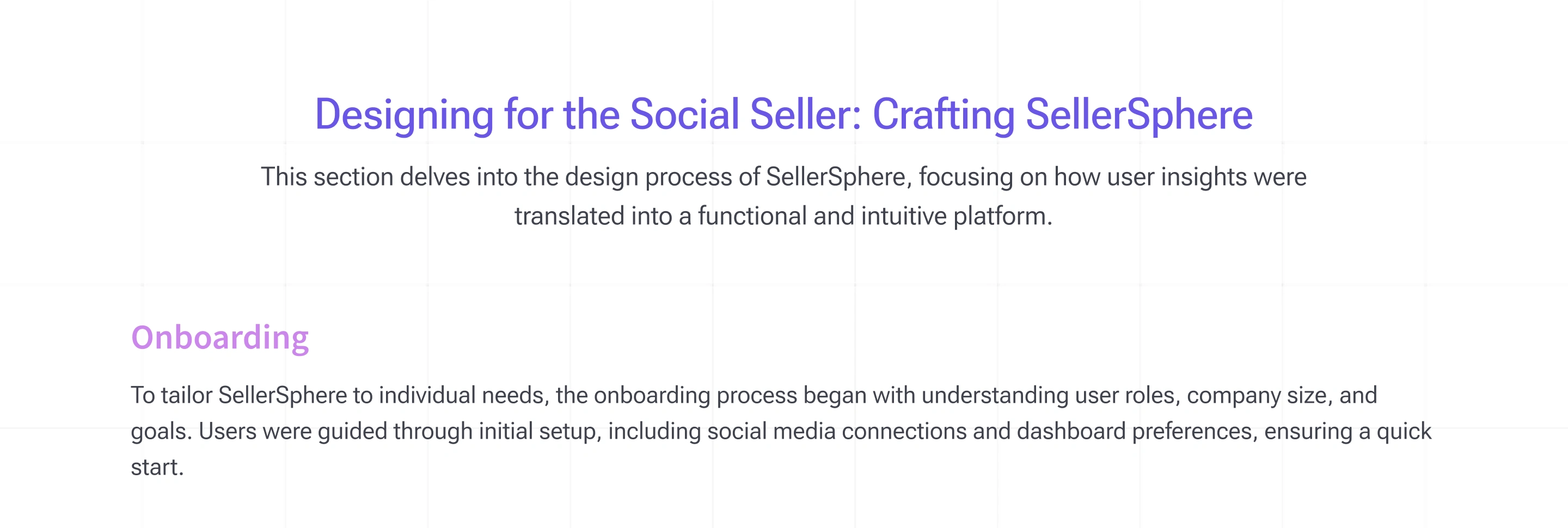This screenshot has height=528, width=1568.
Task: Click "To tailor" starting the onboarding paragraph
Action: point(171,395)
